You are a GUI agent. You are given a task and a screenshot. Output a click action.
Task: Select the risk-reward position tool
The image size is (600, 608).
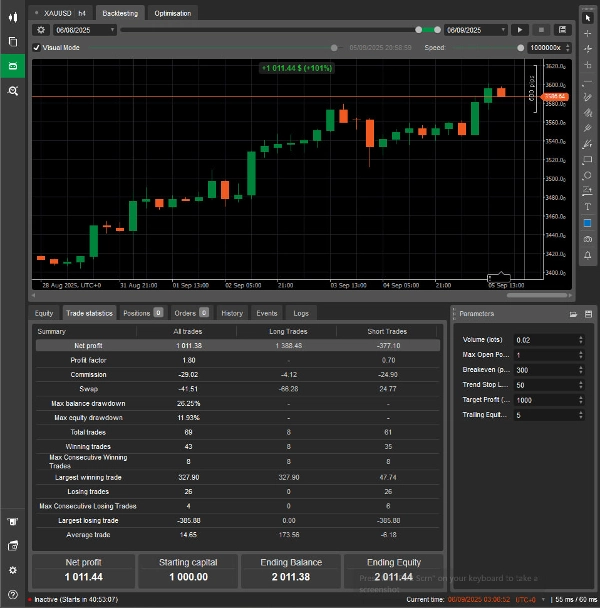tap(588, 191)
